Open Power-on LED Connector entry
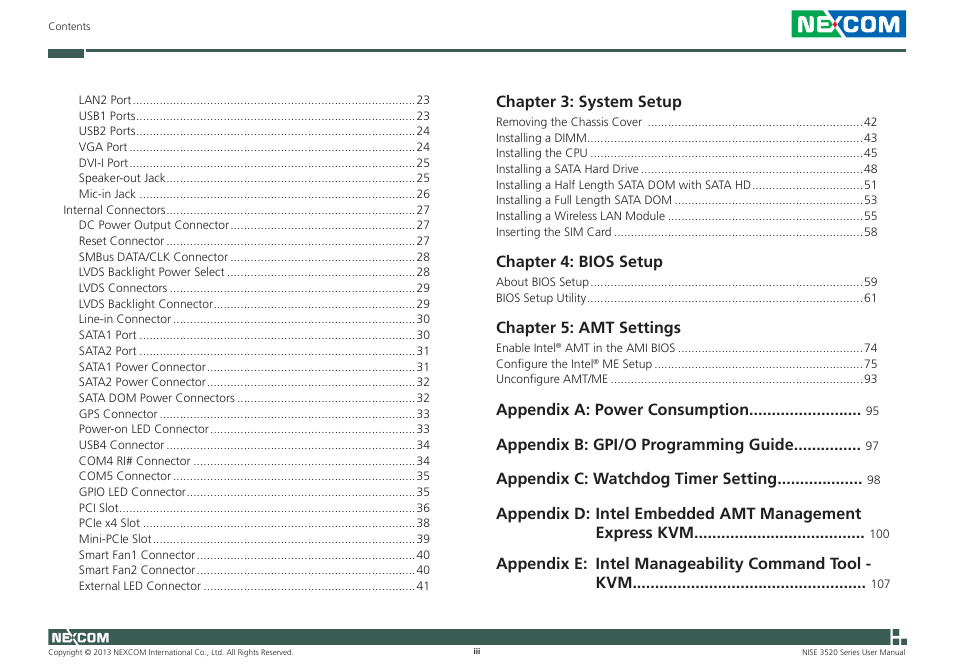This screenshot has width=954, height=672. (x=254, y=429)
